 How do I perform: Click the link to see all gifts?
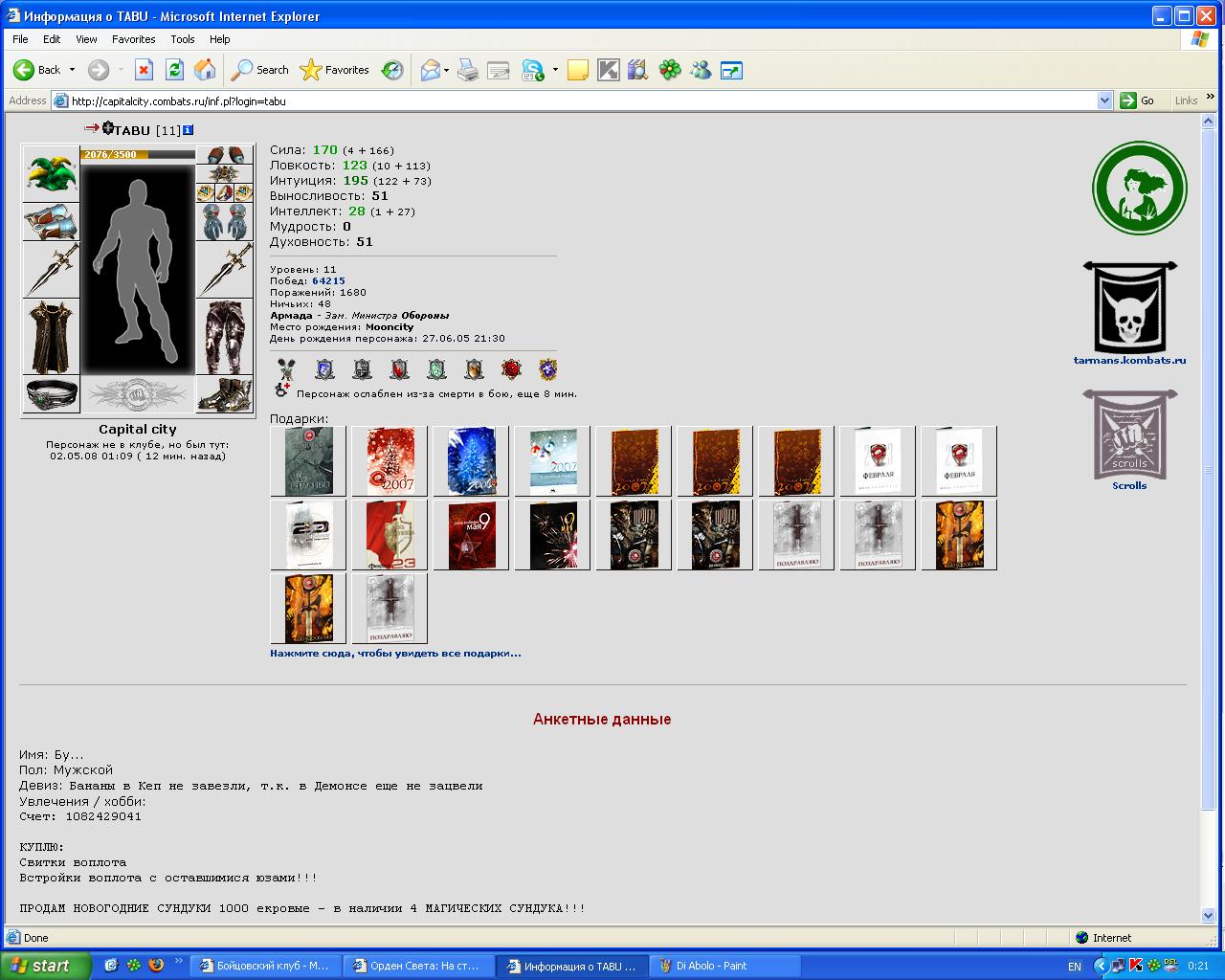[395, 654]
